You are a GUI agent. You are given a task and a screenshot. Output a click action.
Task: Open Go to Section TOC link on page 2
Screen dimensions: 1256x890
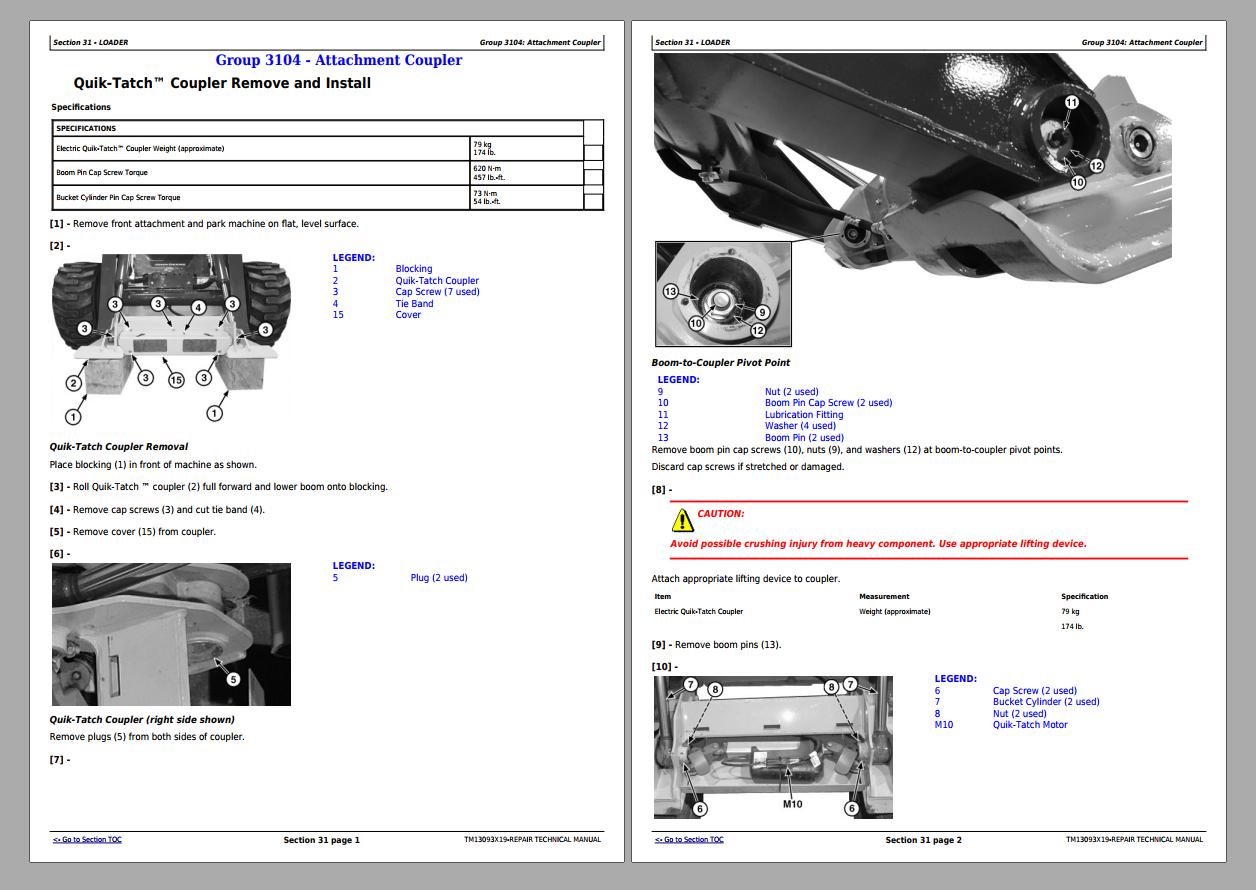pos(689,840)
